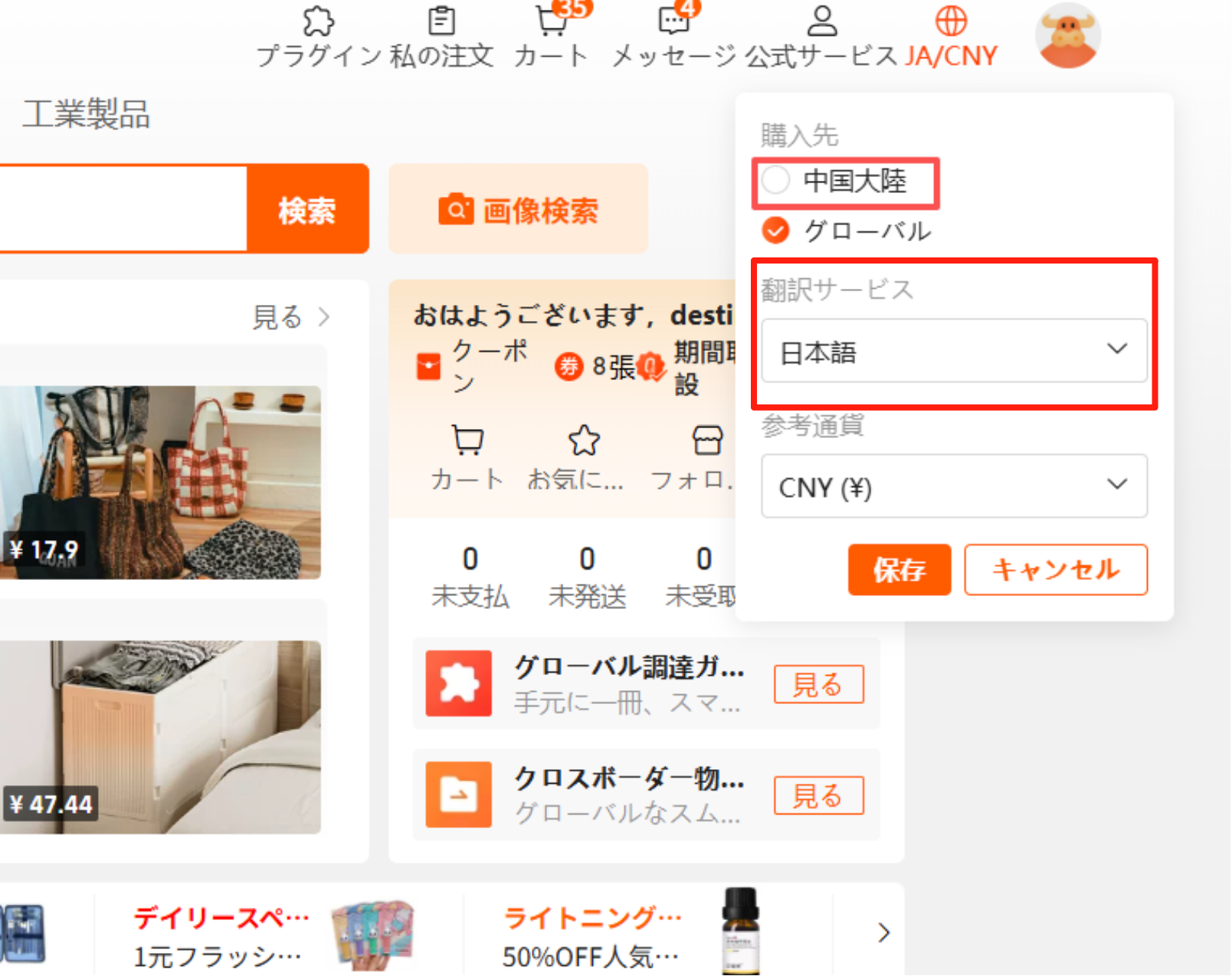
Task: Open the messages chat icon
Action: [673, 21]
